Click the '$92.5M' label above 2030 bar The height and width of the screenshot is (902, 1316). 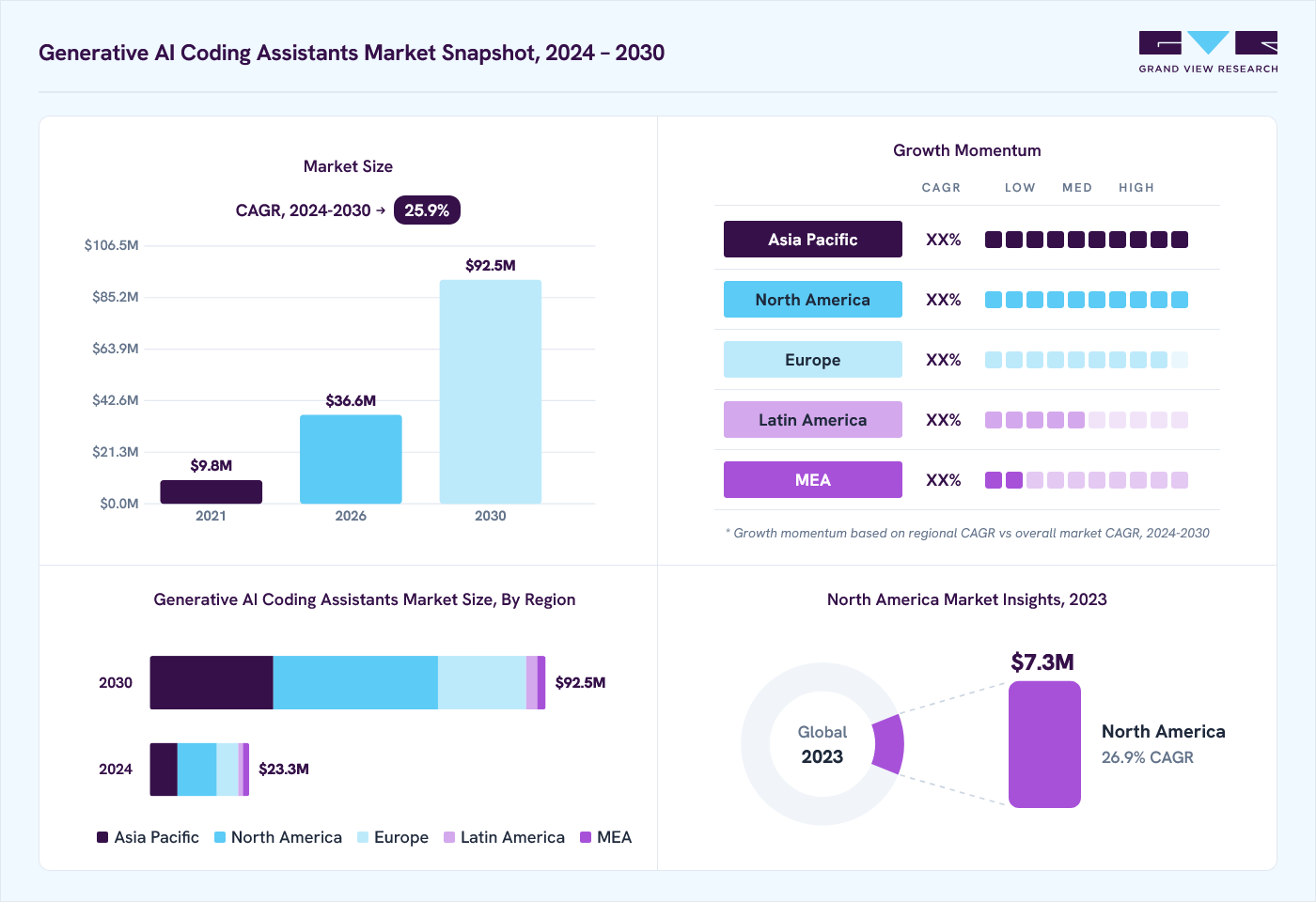[491, 266]
